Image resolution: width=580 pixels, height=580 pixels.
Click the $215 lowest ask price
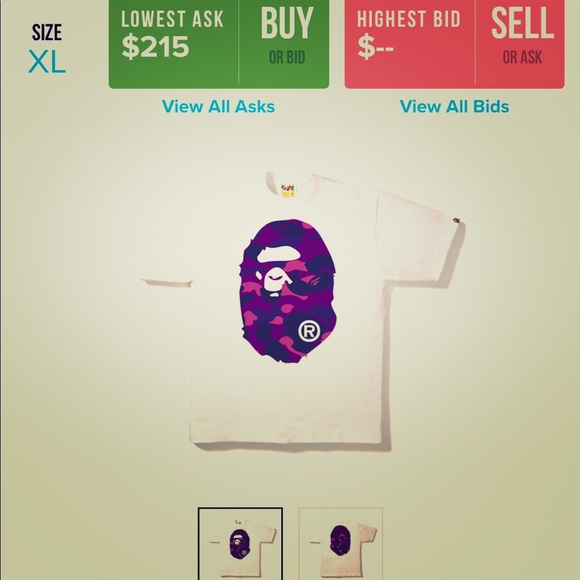click(155, 47)
